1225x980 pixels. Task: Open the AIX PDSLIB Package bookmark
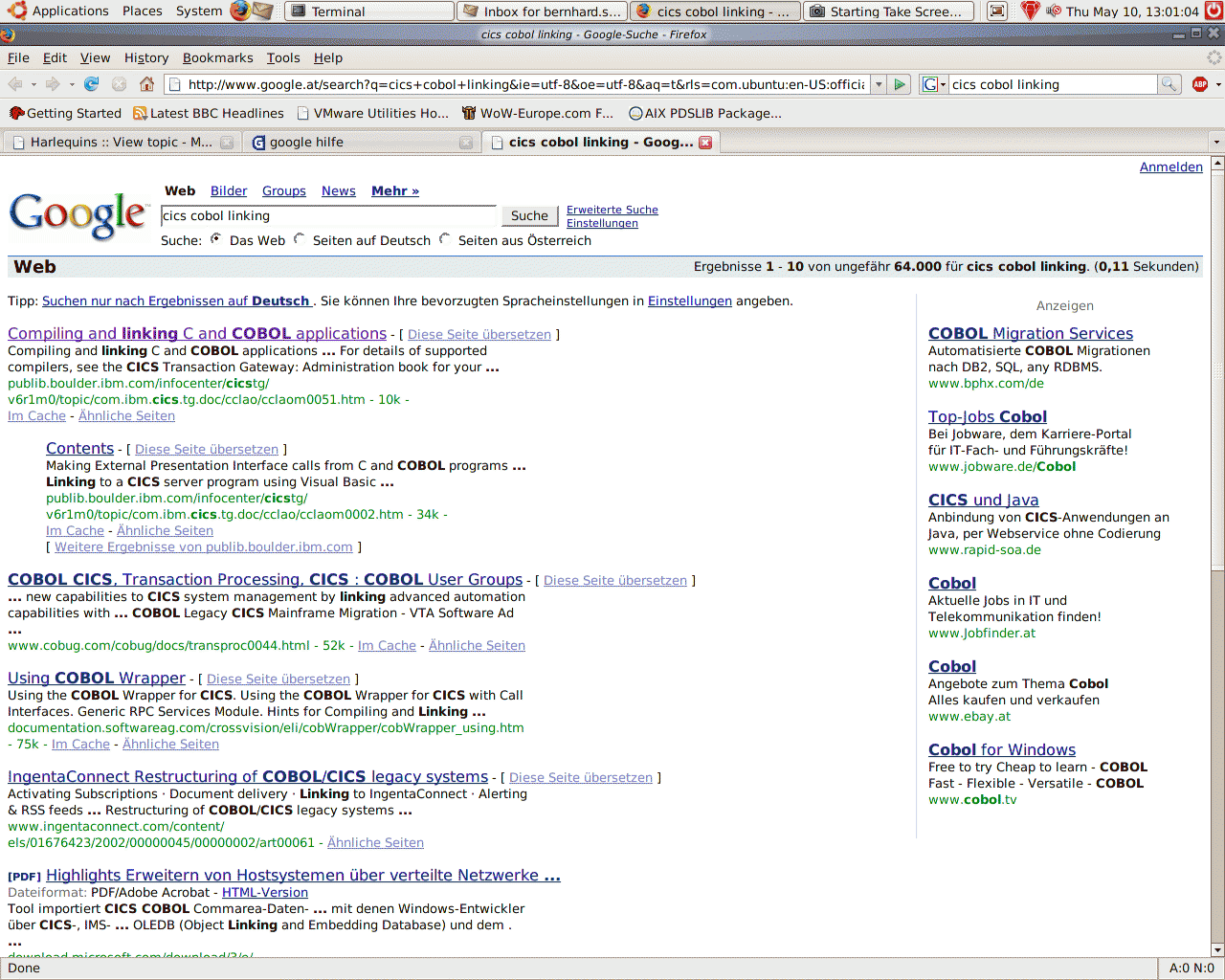705,113
